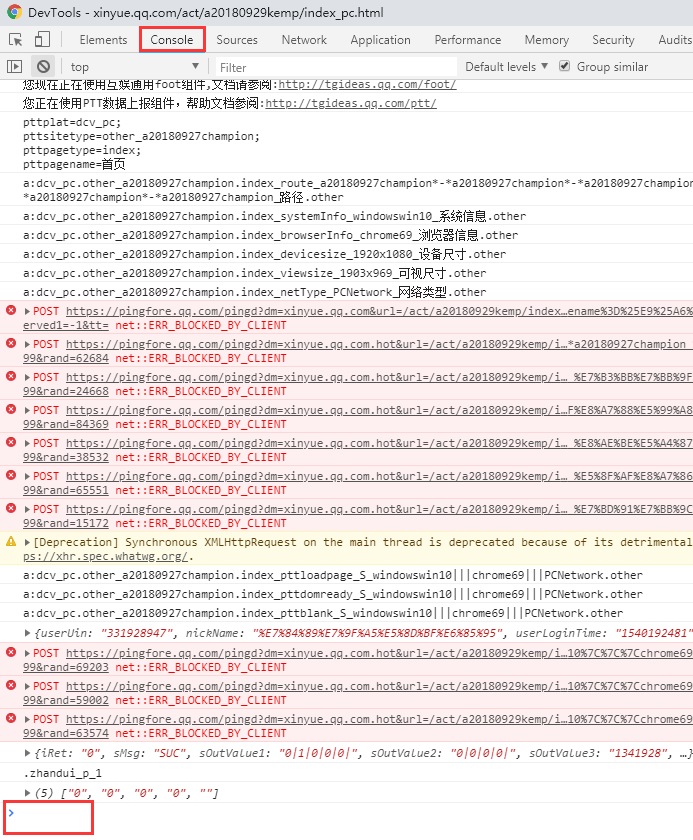Select the index_systemInfo_windowswin10 log line
The width and height of the screenshot is (693, 840).
point(274,216)
